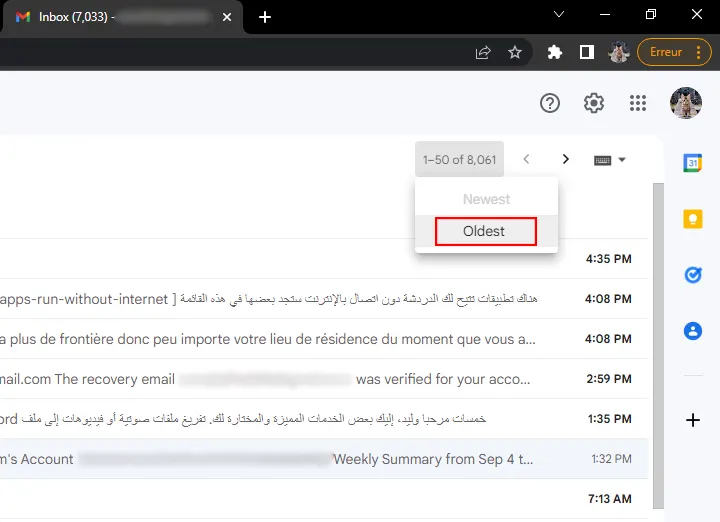
Task: Open Chrome profile avatar in toolbar
Action: pyautogui.click(x=619, y=52)
